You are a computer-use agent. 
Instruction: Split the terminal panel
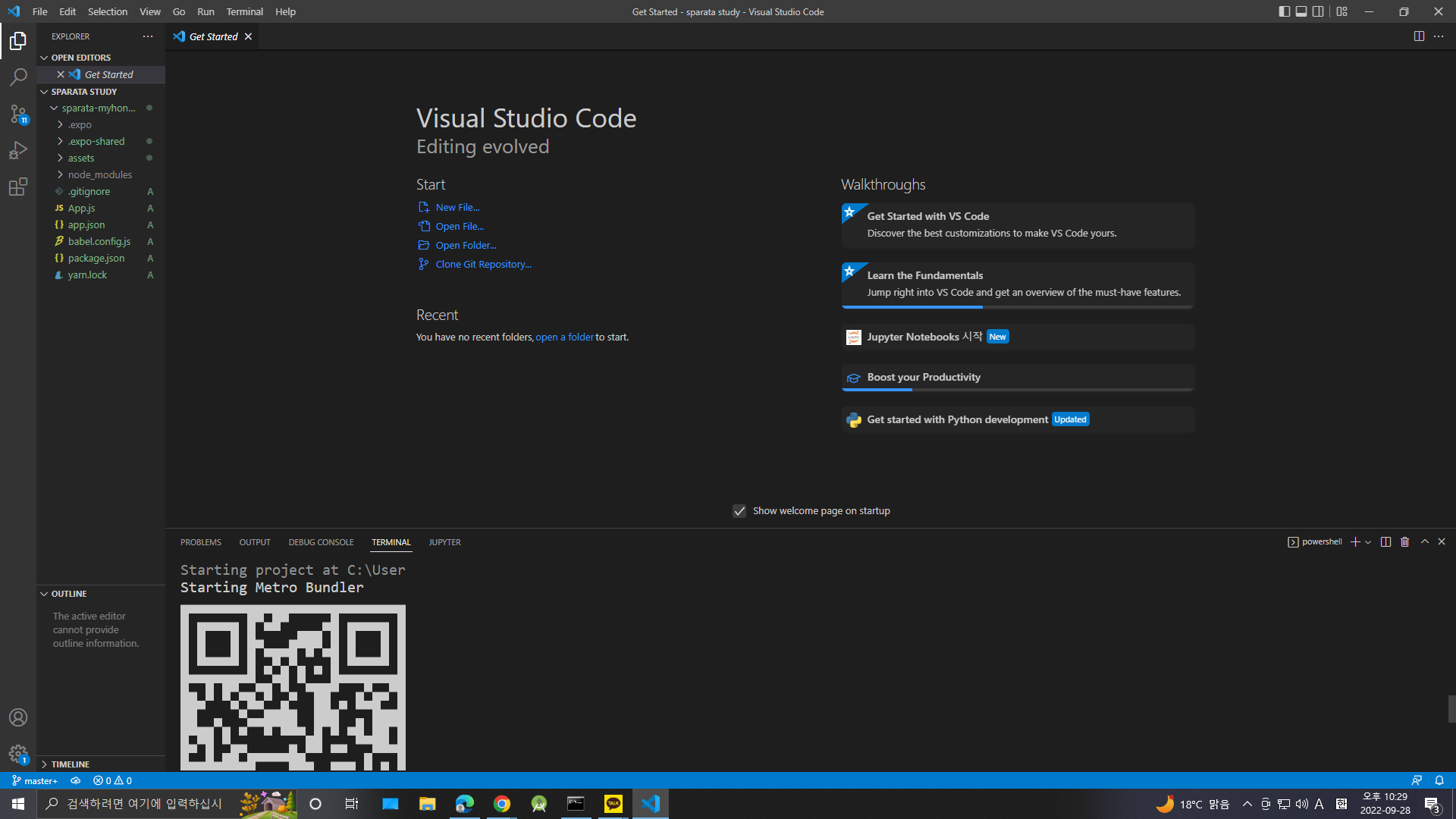pos(1385,541)
